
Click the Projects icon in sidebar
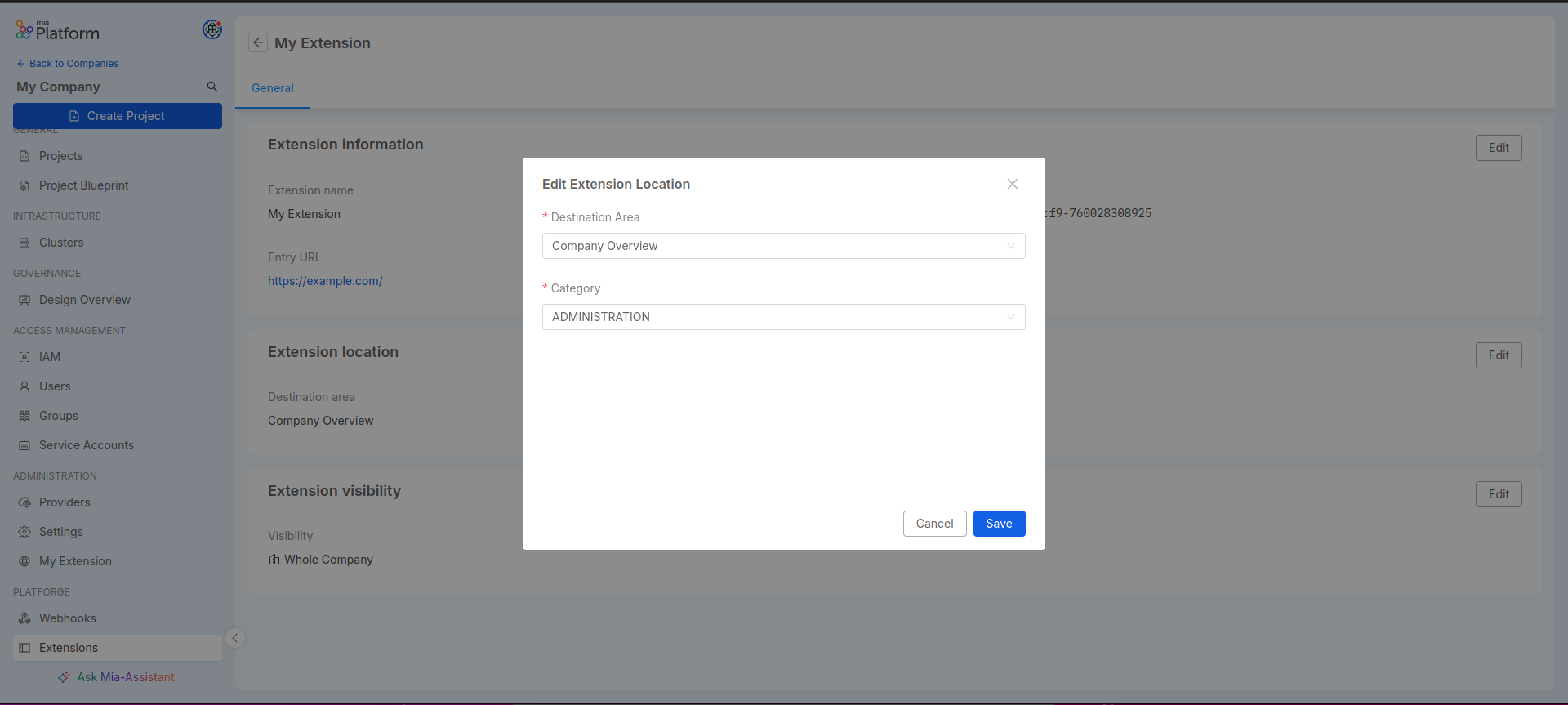pyautogui.click(x=24, y=156)
